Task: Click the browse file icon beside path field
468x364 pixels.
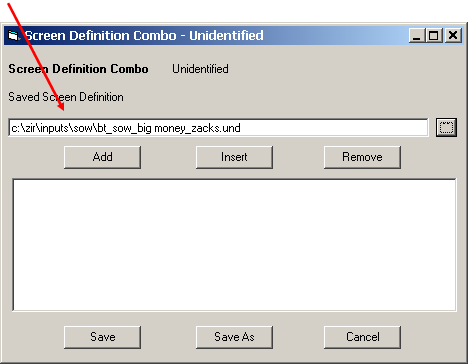Action: point(446,127)
